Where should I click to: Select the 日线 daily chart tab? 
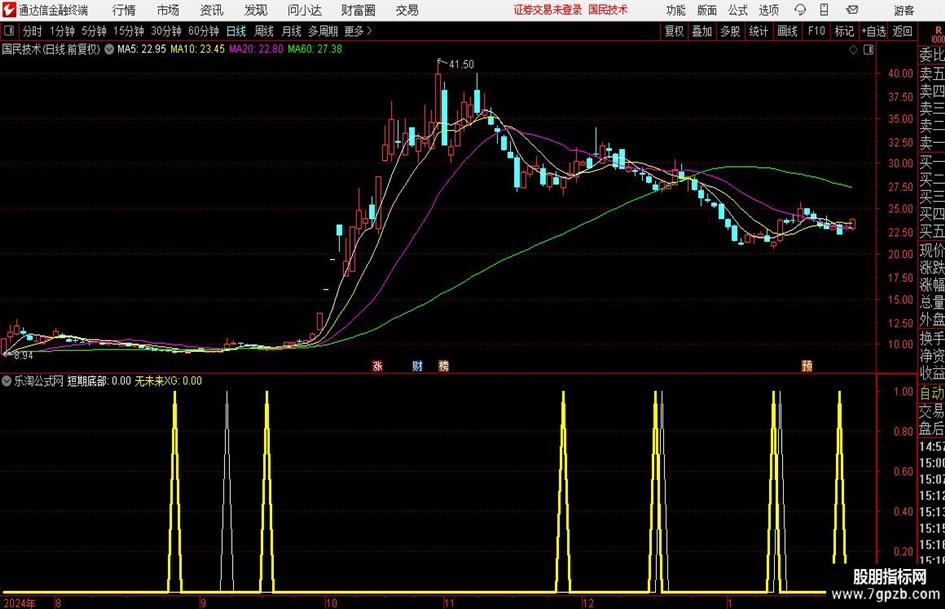point(236,31)
